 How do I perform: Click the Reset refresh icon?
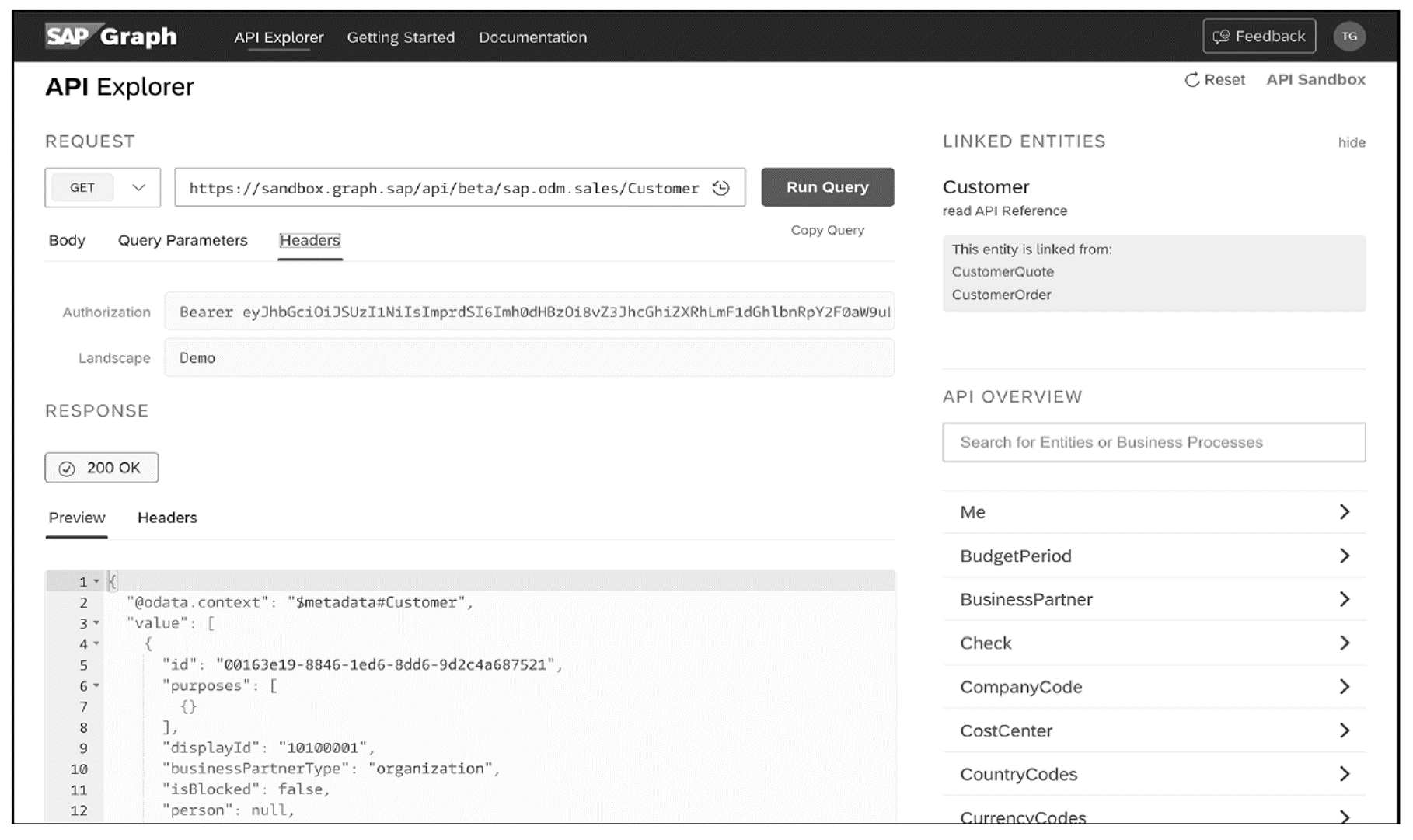(1191, 80)
